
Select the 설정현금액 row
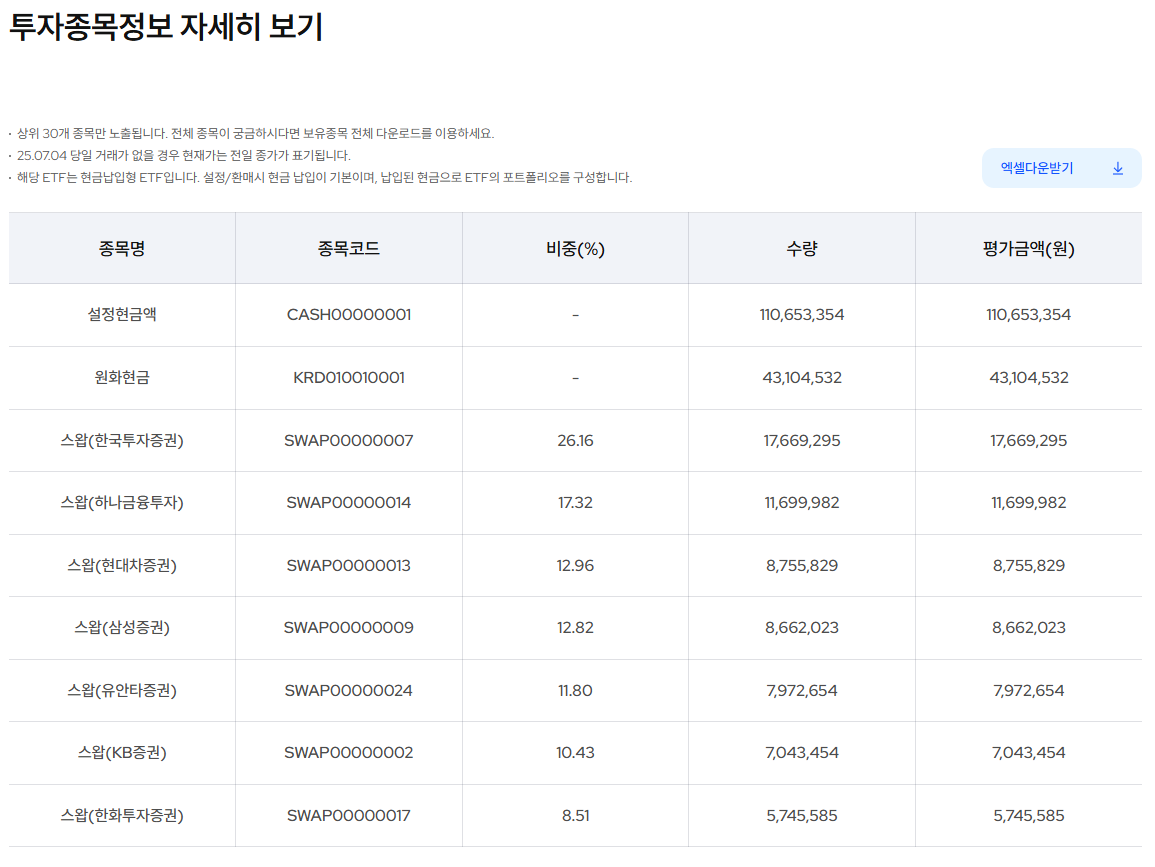120,314
